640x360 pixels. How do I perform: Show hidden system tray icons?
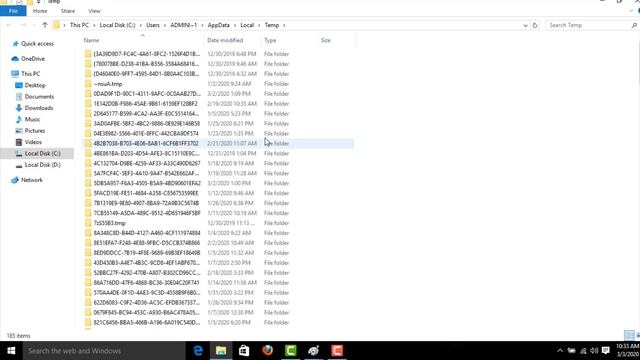pos(560,351)
